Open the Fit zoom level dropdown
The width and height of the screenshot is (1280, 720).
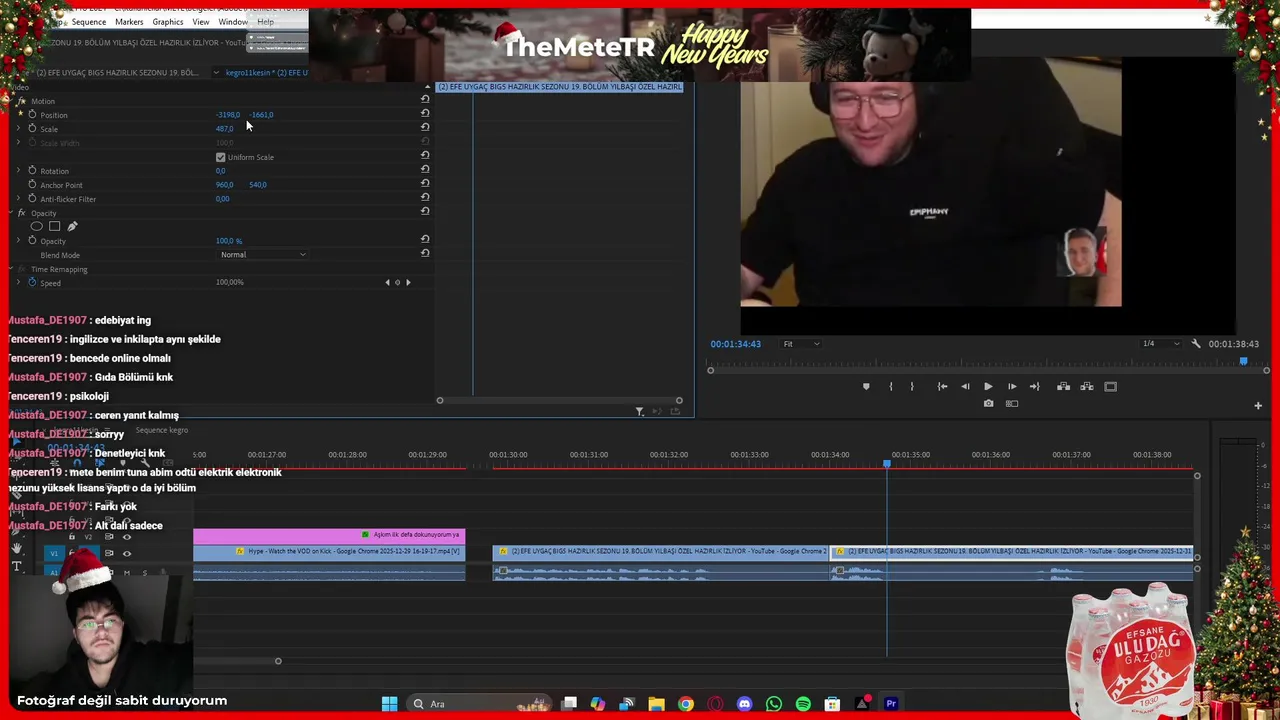[801, 343]
